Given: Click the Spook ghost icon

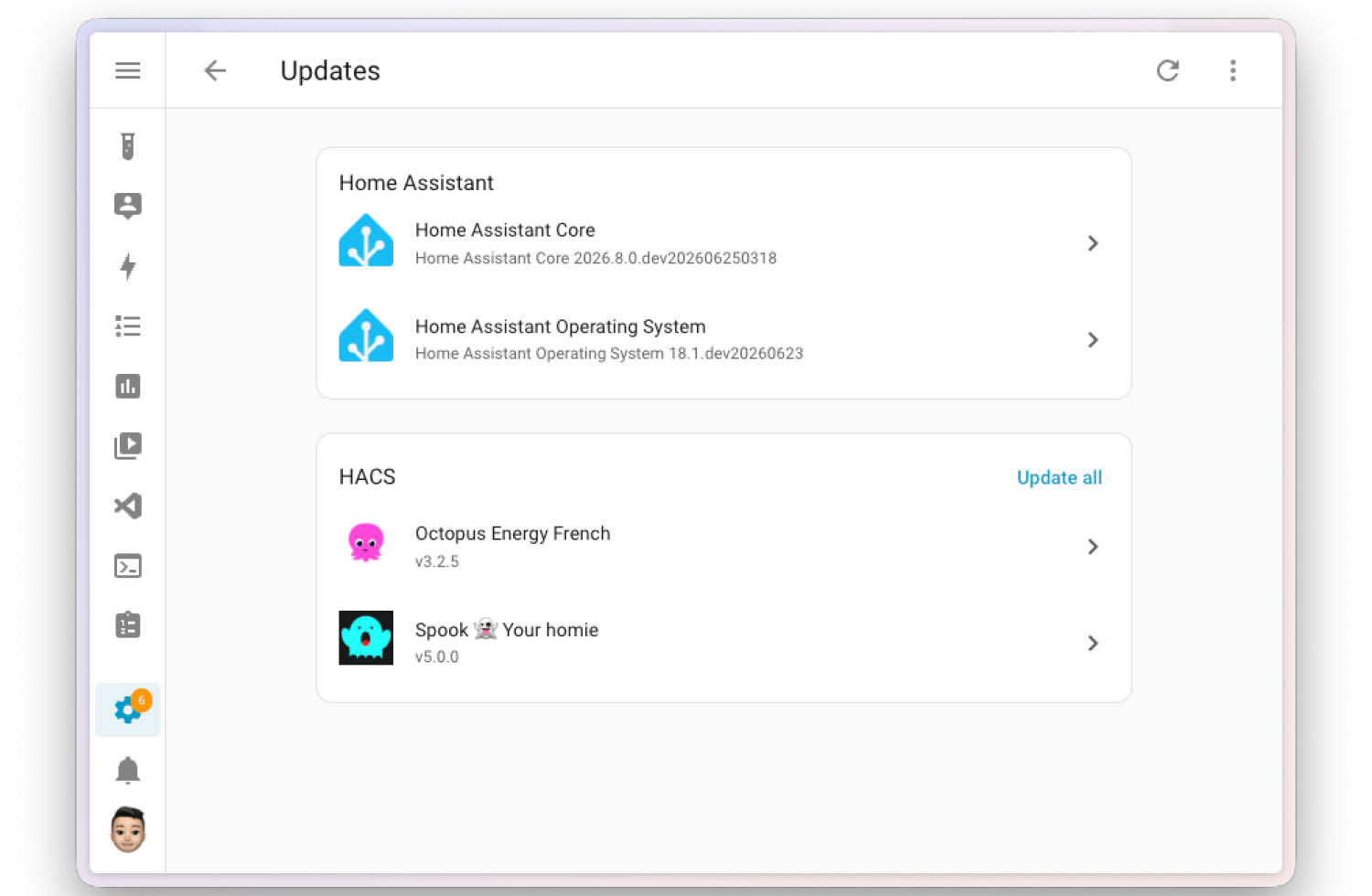Looking at the screenshot, I should (x=366, y=637).
